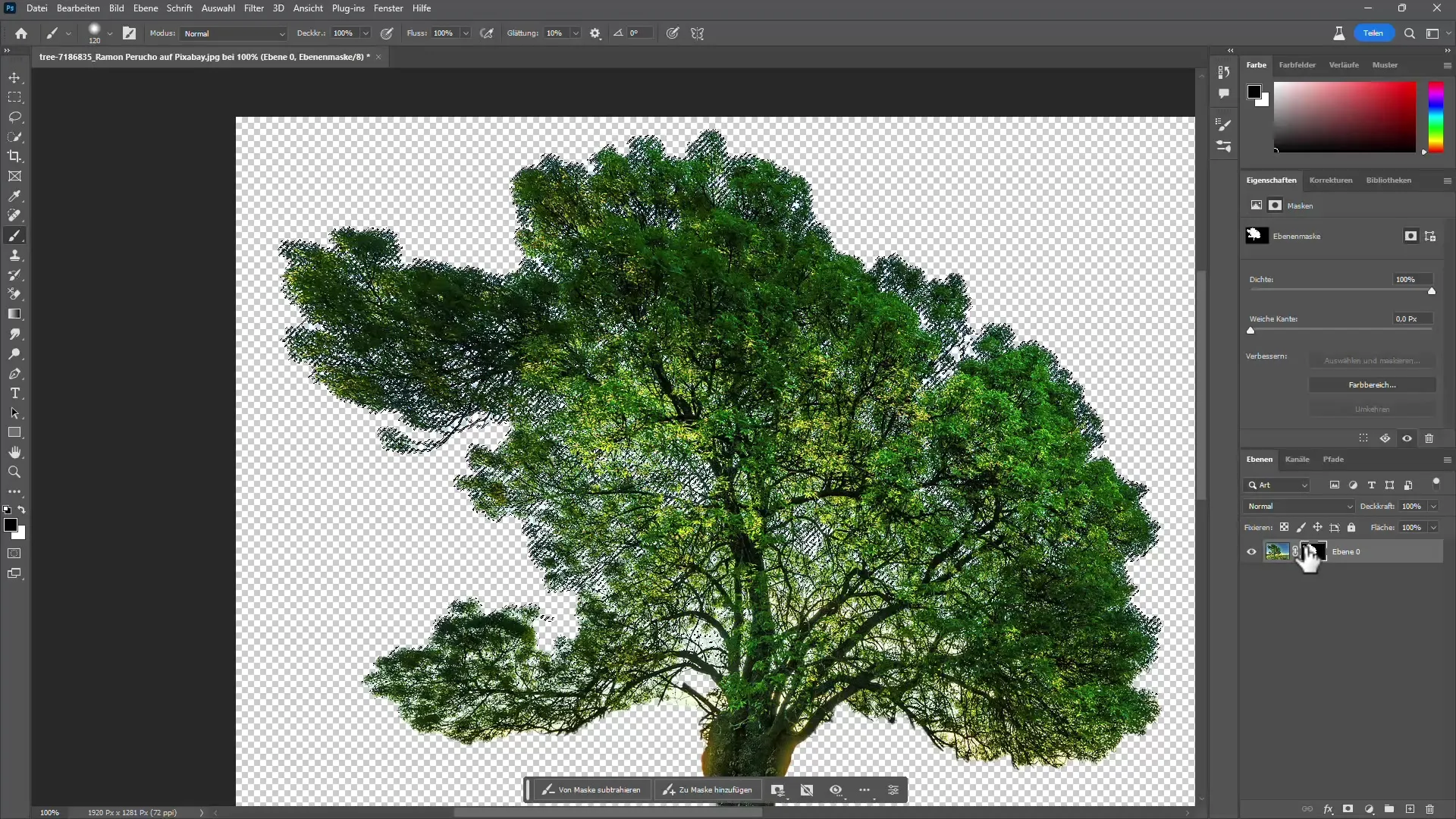Switch to Kanäle tab
The height and width of the screenshot is (819, 1456).
(1298, 459)
